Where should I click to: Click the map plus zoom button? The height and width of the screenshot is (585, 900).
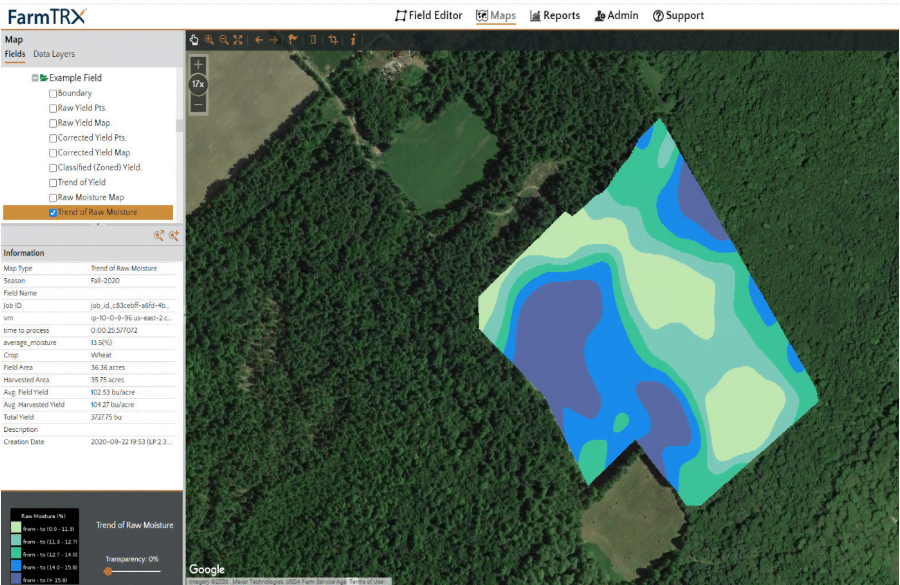coord(199,64)
